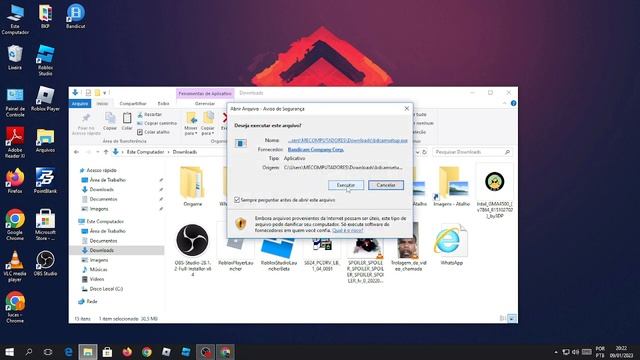Open Painel de Controle desktop icon
640x360 pixels.
point(15,102)
